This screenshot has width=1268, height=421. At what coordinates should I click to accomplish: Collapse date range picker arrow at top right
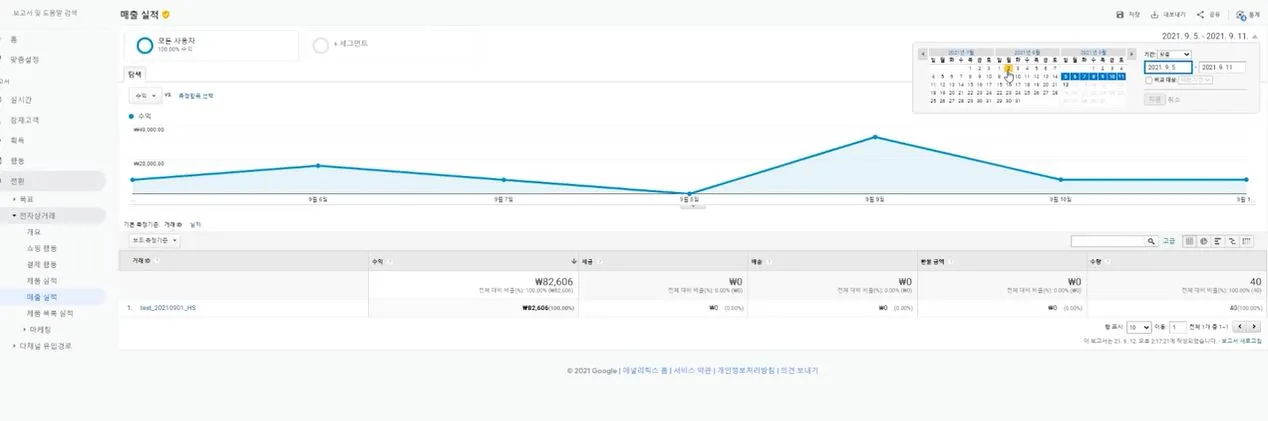[1254, 36]
